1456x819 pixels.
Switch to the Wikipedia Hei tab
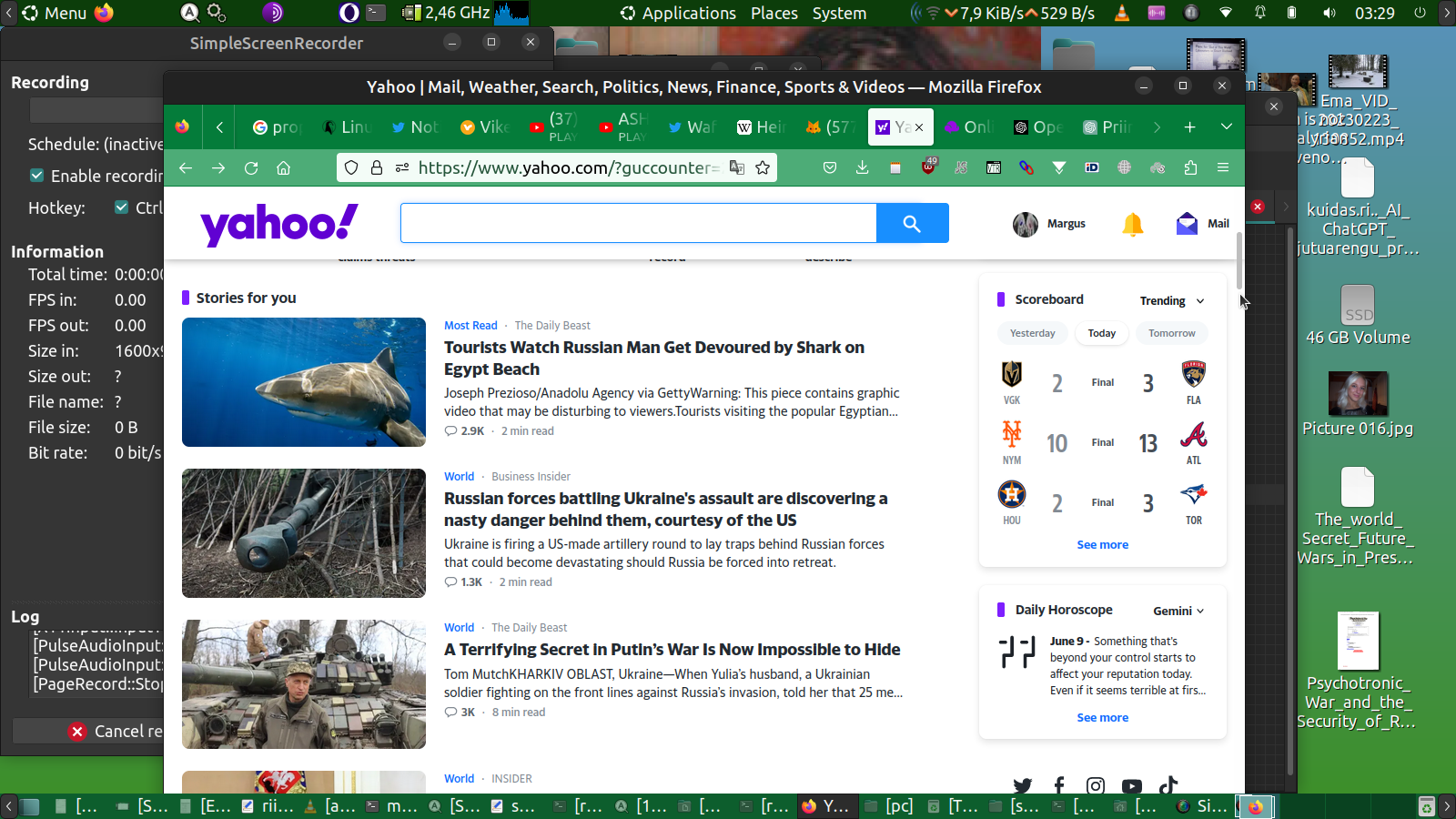761,127
